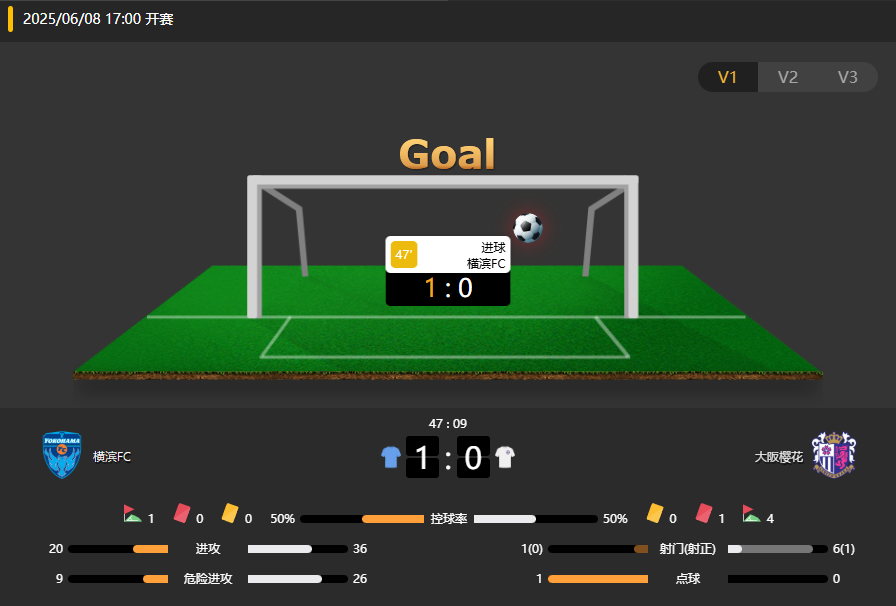Click the Goal text banner
896x606 pixels.
pos(447,154)
